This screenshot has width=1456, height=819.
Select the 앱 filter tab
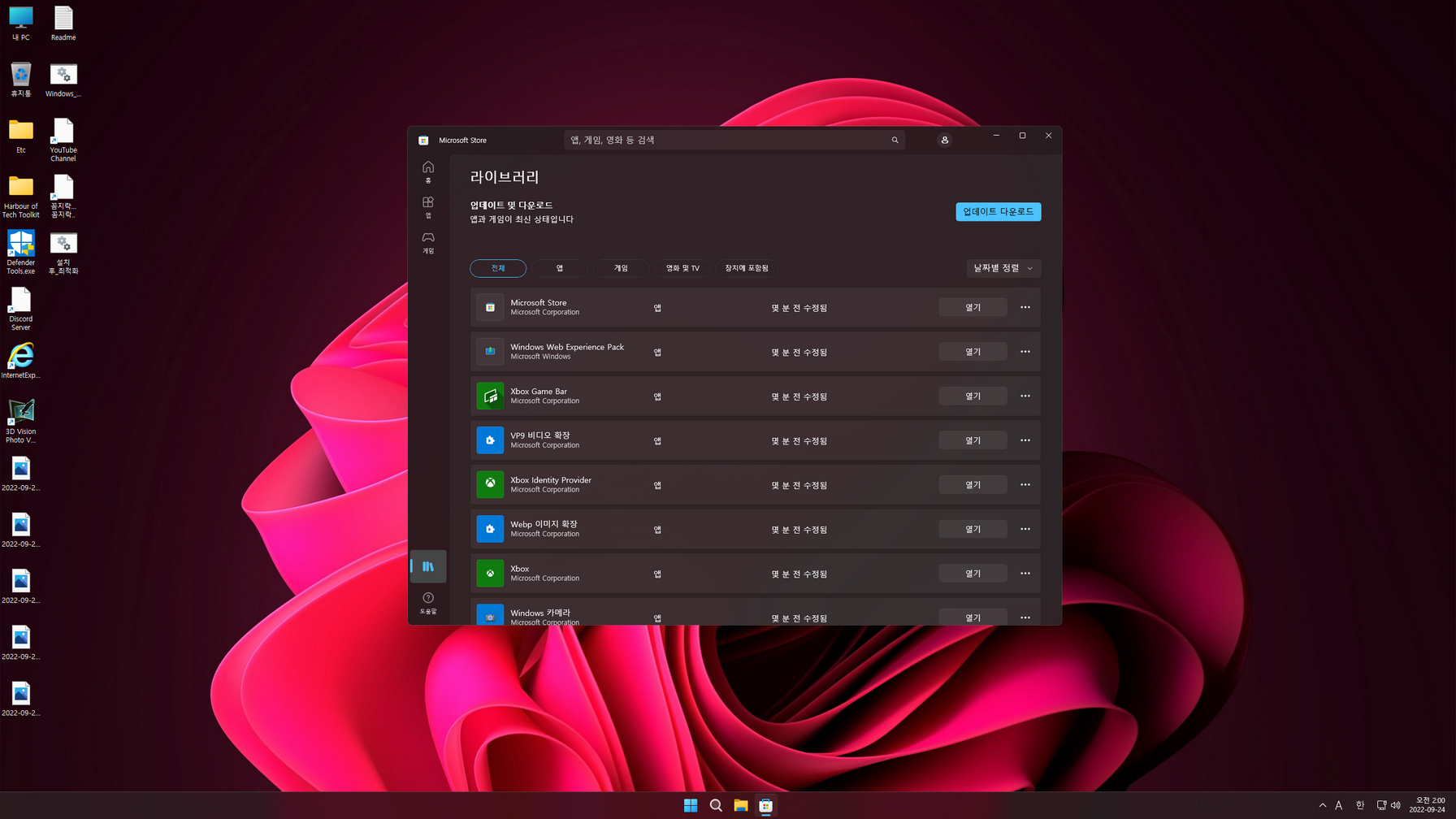(x=560, y=268)
